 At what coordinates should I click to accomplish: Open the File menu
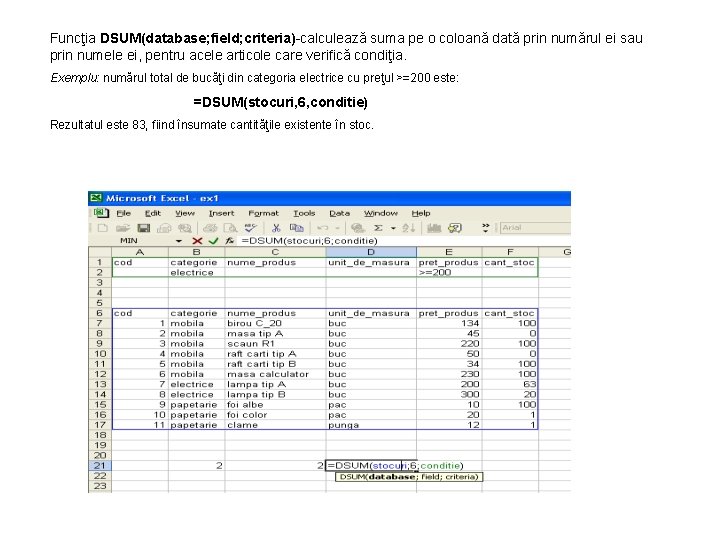pos(124,213)
